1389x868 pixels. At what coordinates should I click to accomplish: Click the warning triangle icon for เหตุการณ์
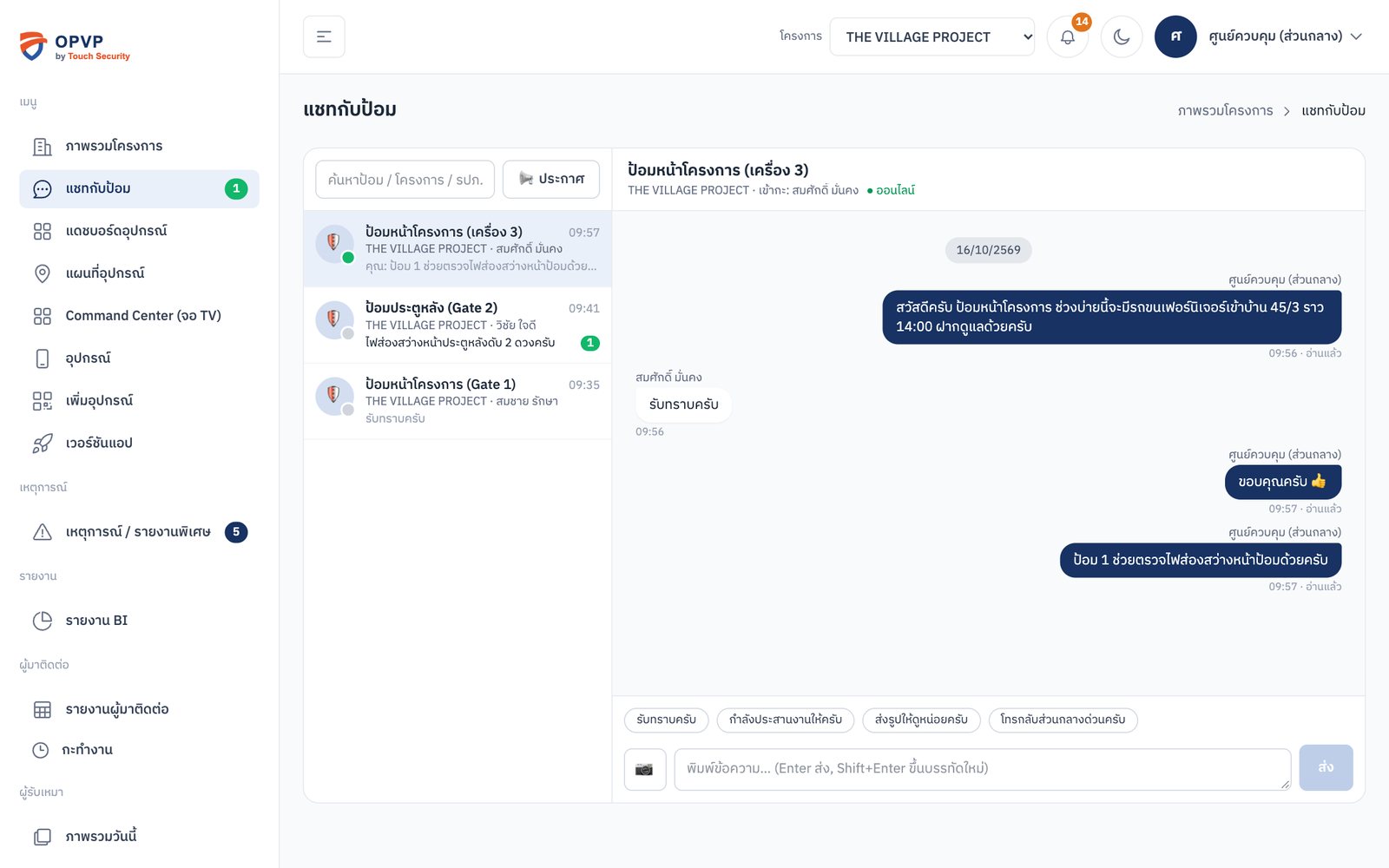pos(42,532)
